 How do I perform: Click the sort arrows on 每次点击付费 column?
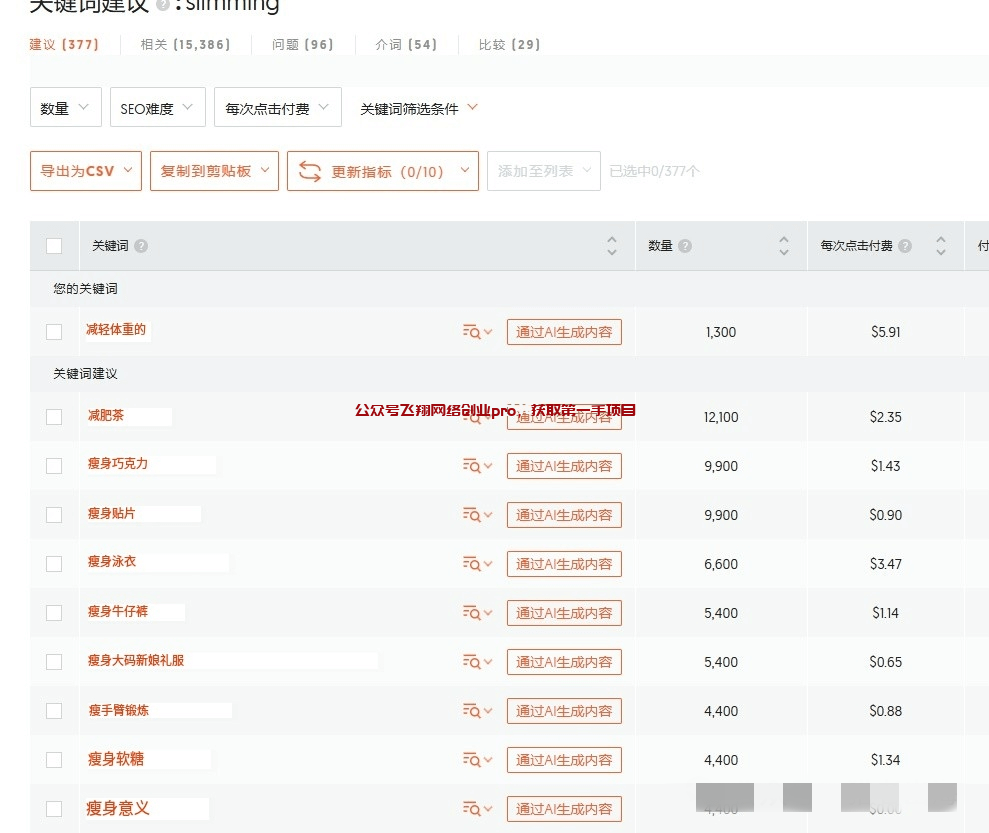(940, 245)
